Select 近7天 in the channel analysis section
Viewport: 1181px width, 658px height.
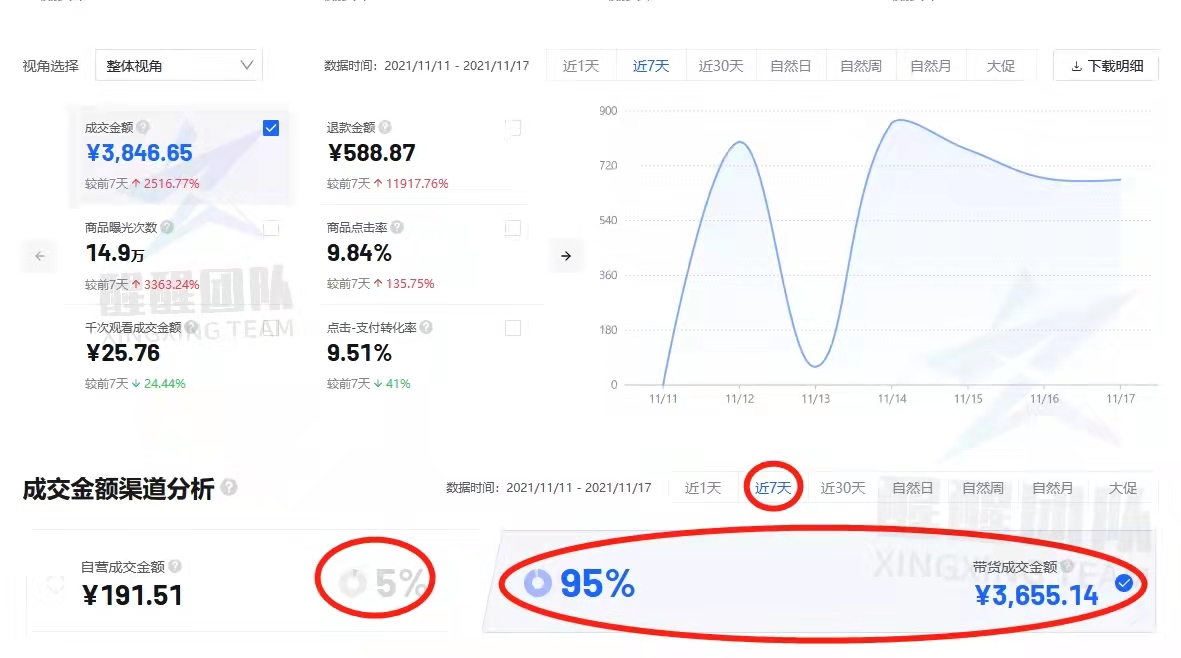(x=774, y=488)
